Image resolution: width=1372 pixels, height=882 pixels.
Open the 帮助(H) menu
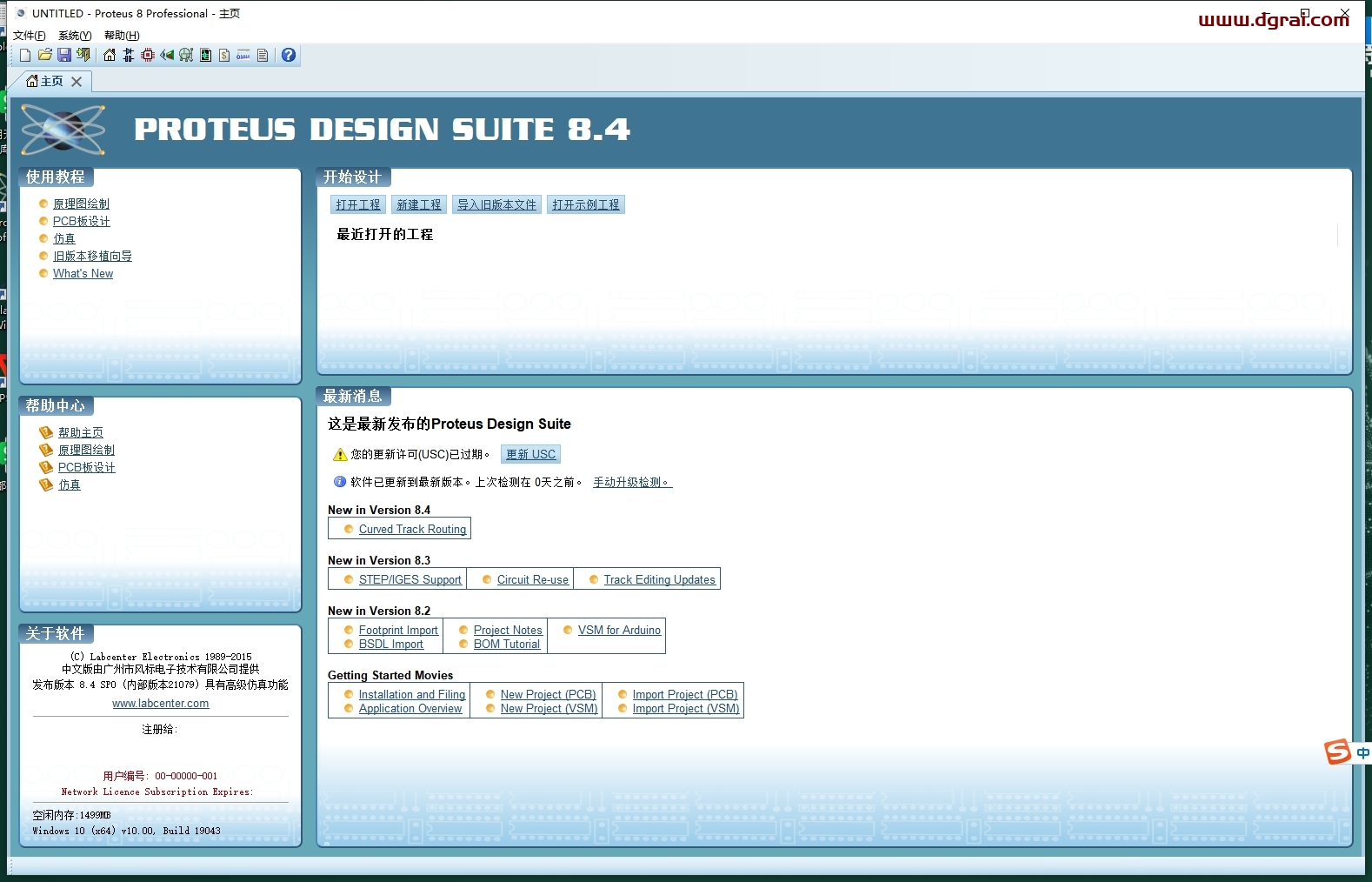[122, 36]
